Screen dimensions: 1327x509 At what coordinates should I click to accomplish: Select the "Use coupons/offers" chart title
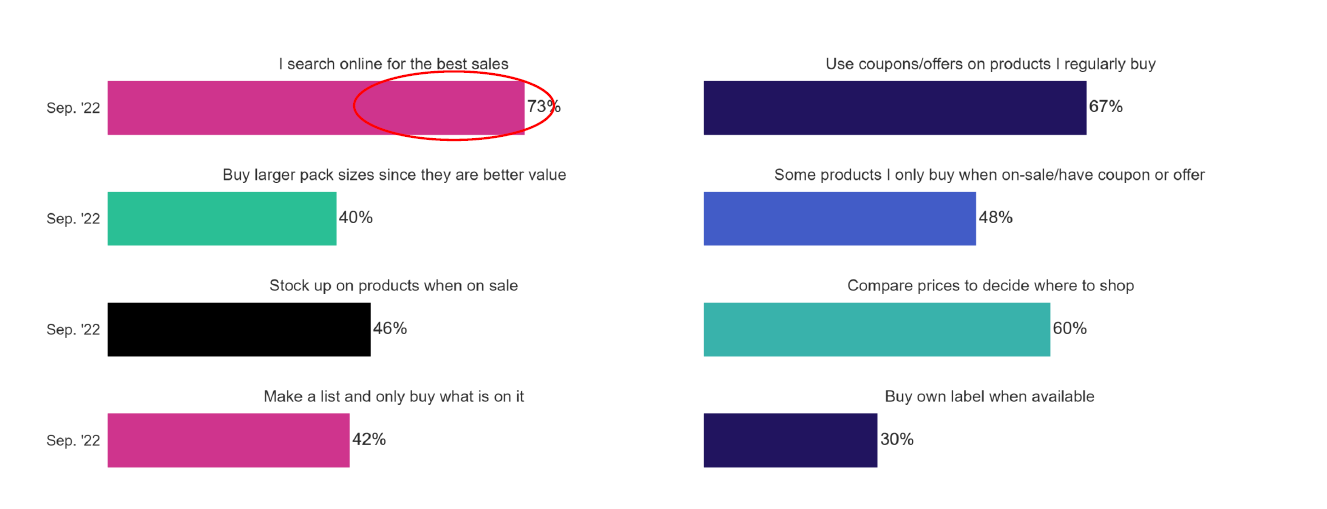pyautogui.click(x=990, y=64)
